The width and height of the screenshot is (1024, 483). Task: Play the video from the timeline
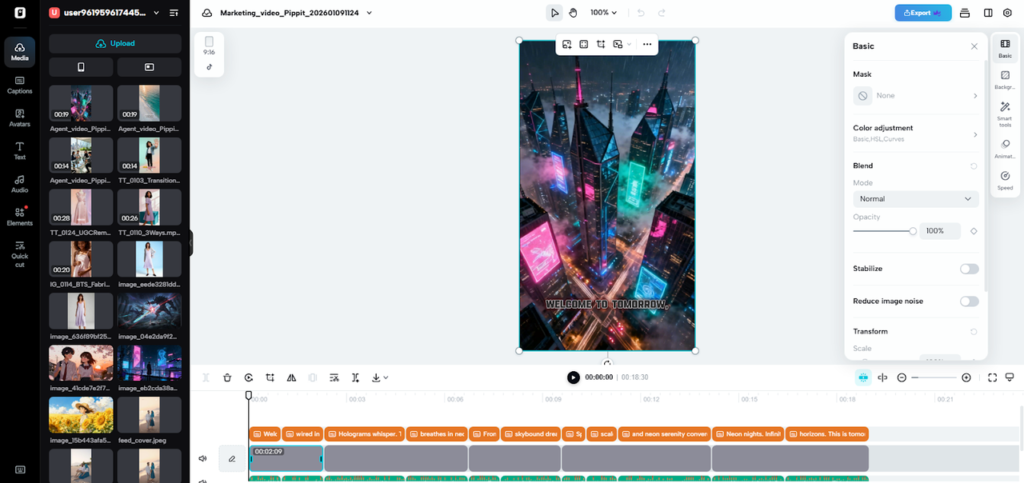[x=573, y=377]
